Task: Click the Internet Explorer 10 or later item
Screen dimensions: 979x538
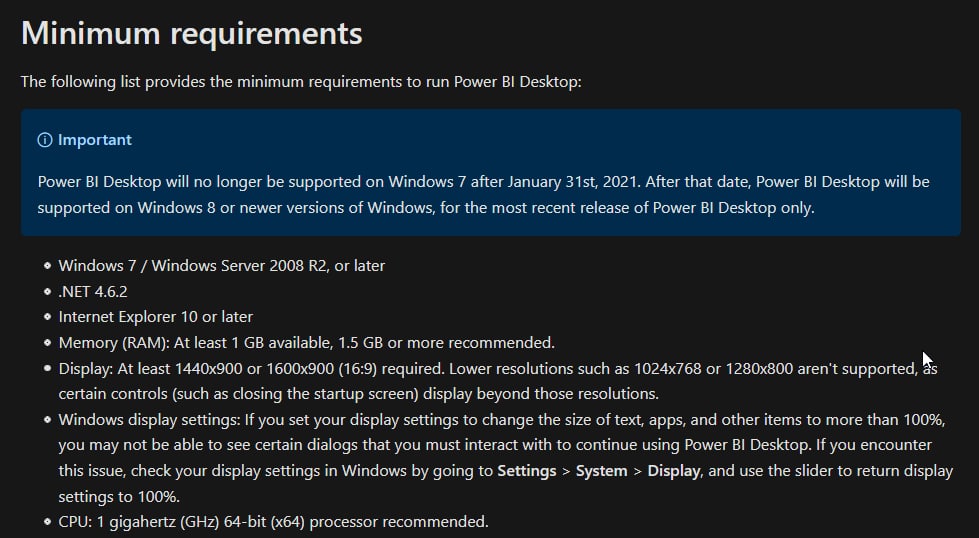Action: tap(155, 317)
